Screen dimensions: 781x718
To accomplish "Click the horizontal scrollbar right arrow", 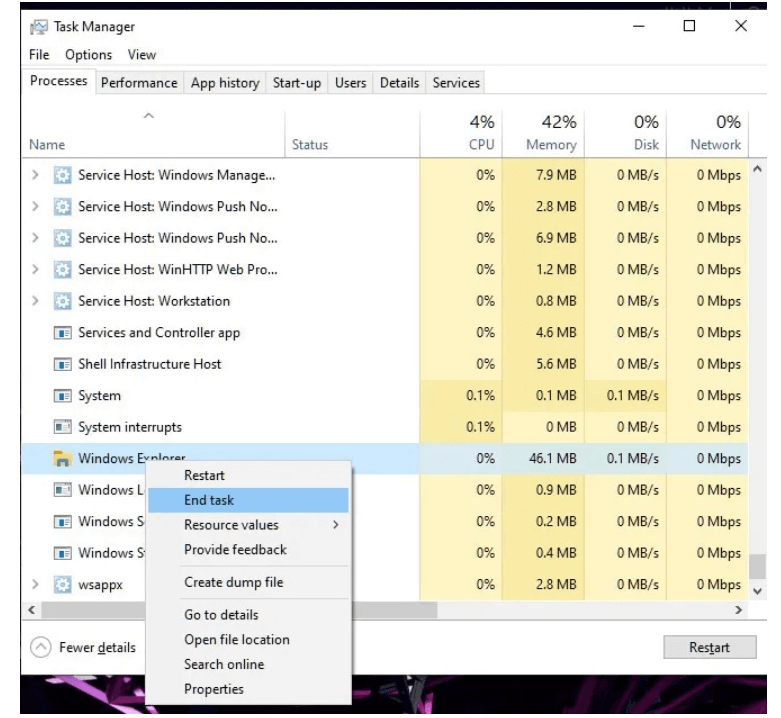I will 739,609.
